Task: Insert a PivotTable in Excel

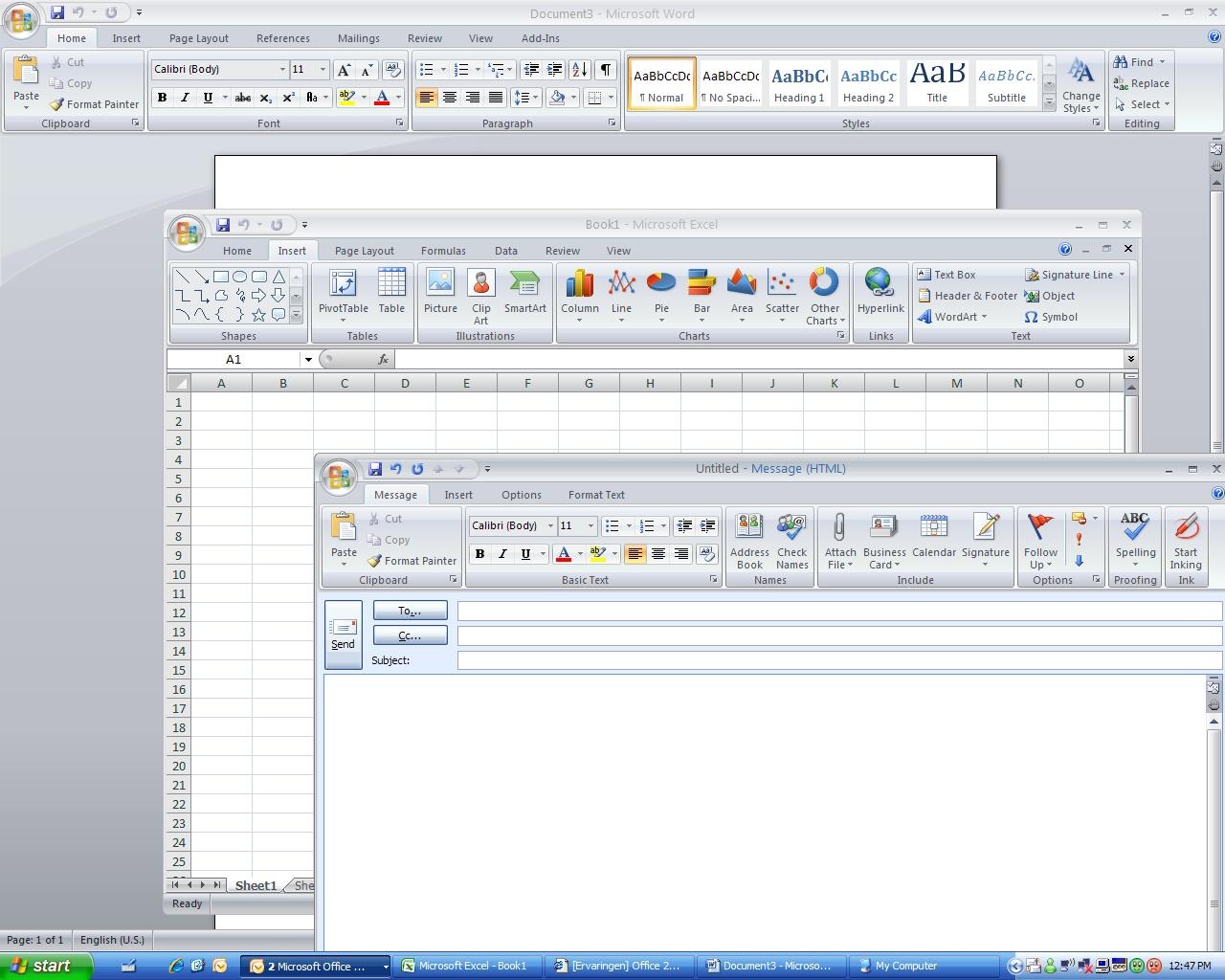Action: pos(343,296)
